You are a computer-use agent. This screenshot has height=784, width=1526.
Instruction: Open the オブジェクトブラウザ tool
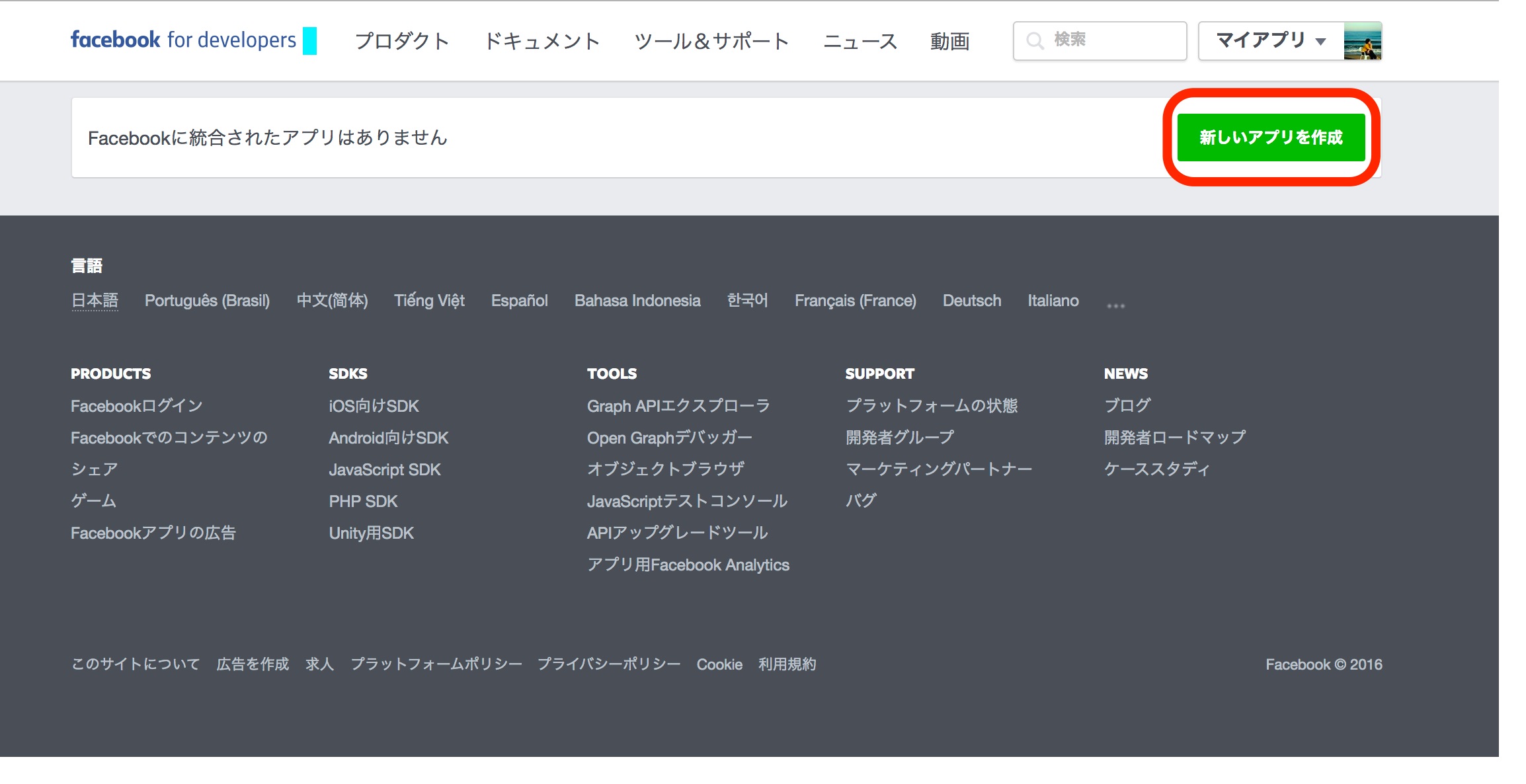[x=666, y=469]
